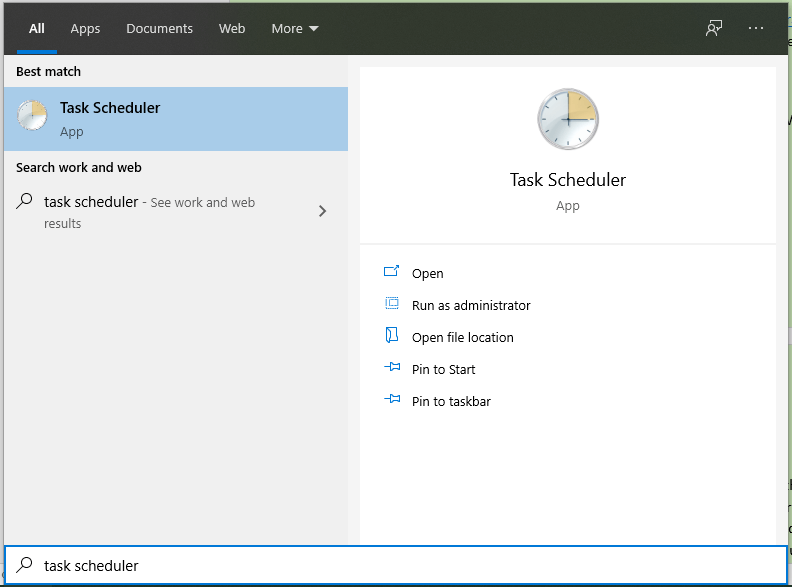Click the feedback icon in top bar
Viewport: 792px width, 587px height.
714,28
